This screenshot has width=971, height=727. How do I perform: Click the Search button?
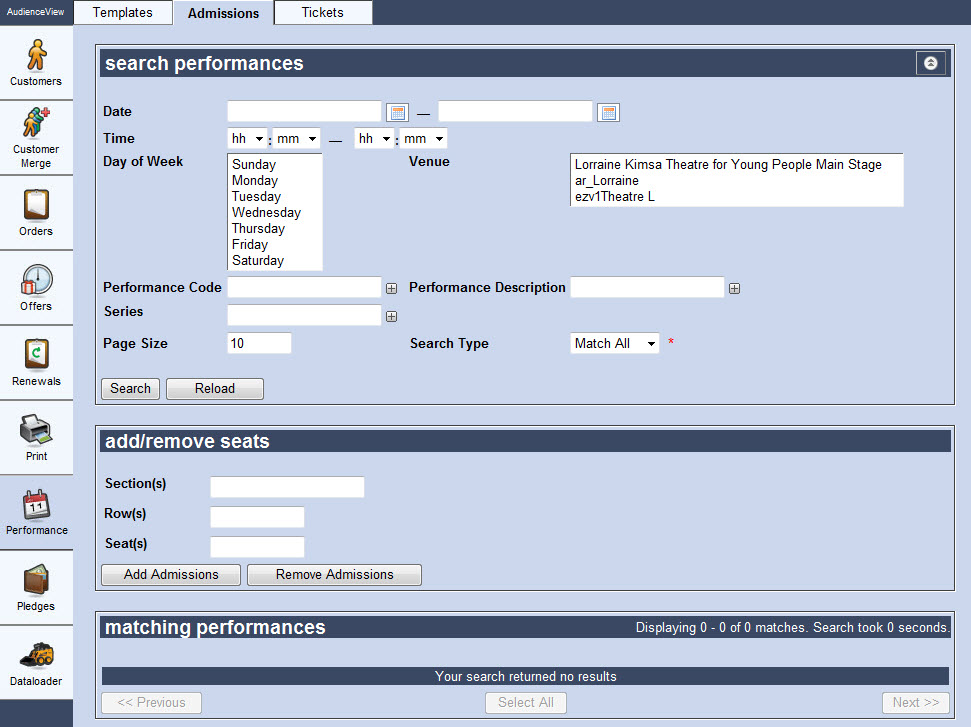click(131, 389)
